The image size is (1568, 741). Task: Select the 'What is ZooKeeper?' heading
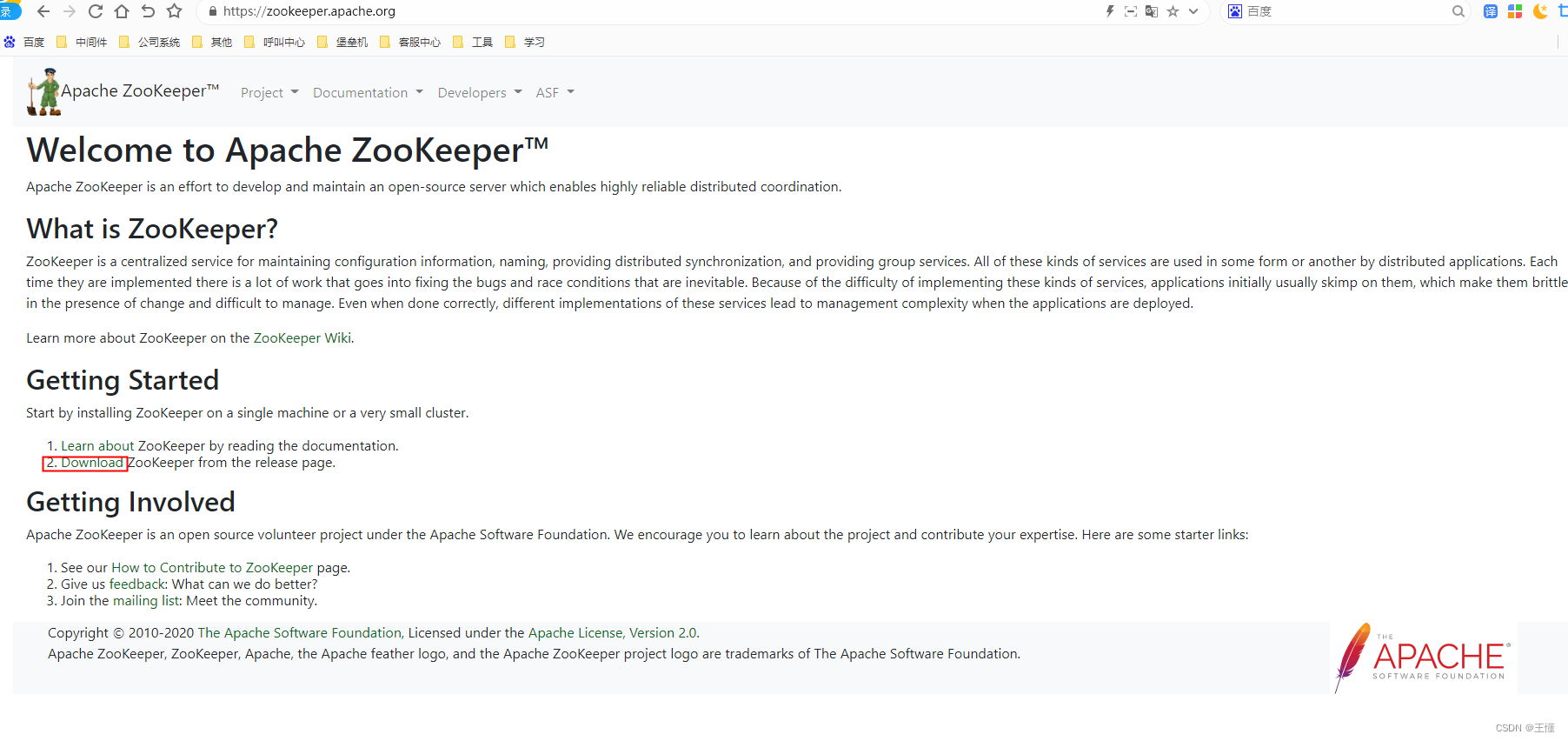point(152,229)
